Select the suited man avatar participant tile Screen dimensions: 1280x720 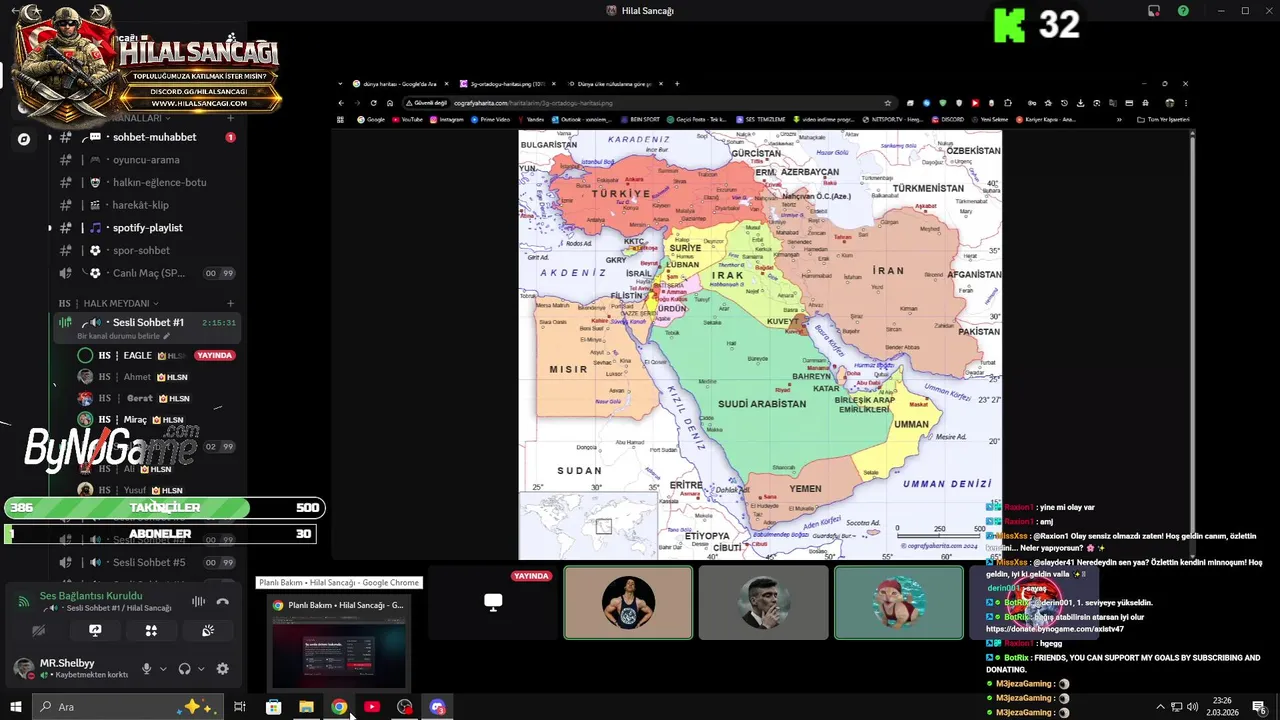[763, 602]
